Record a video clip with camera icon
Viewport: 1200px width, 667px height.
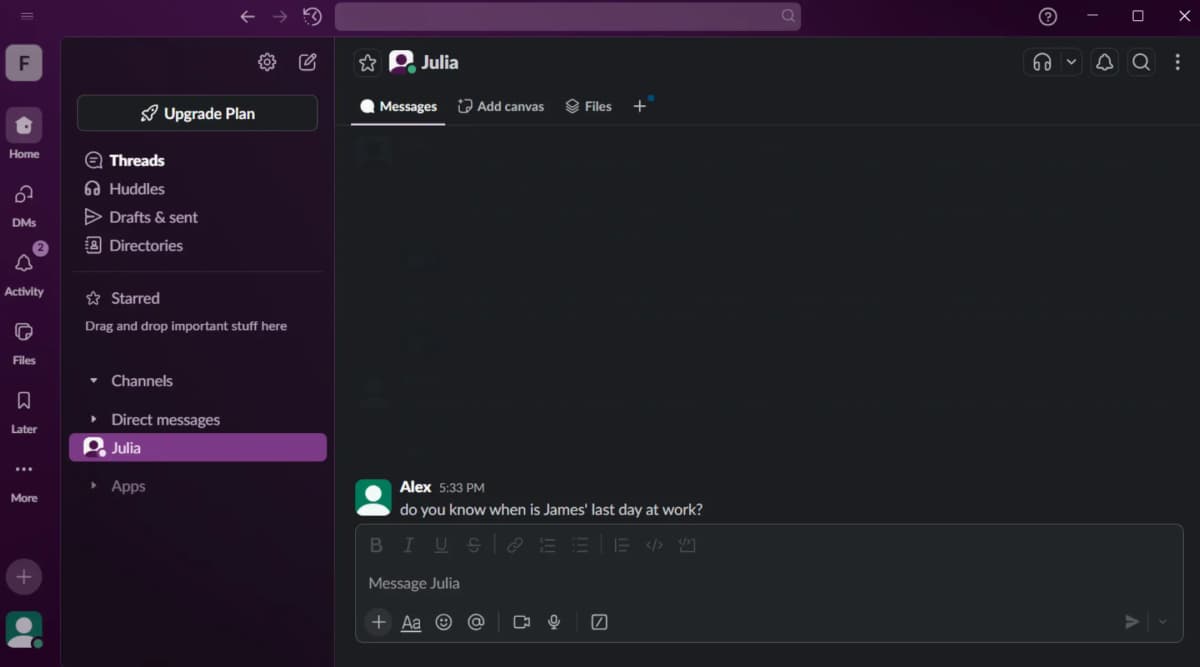[x=521, y=622]
